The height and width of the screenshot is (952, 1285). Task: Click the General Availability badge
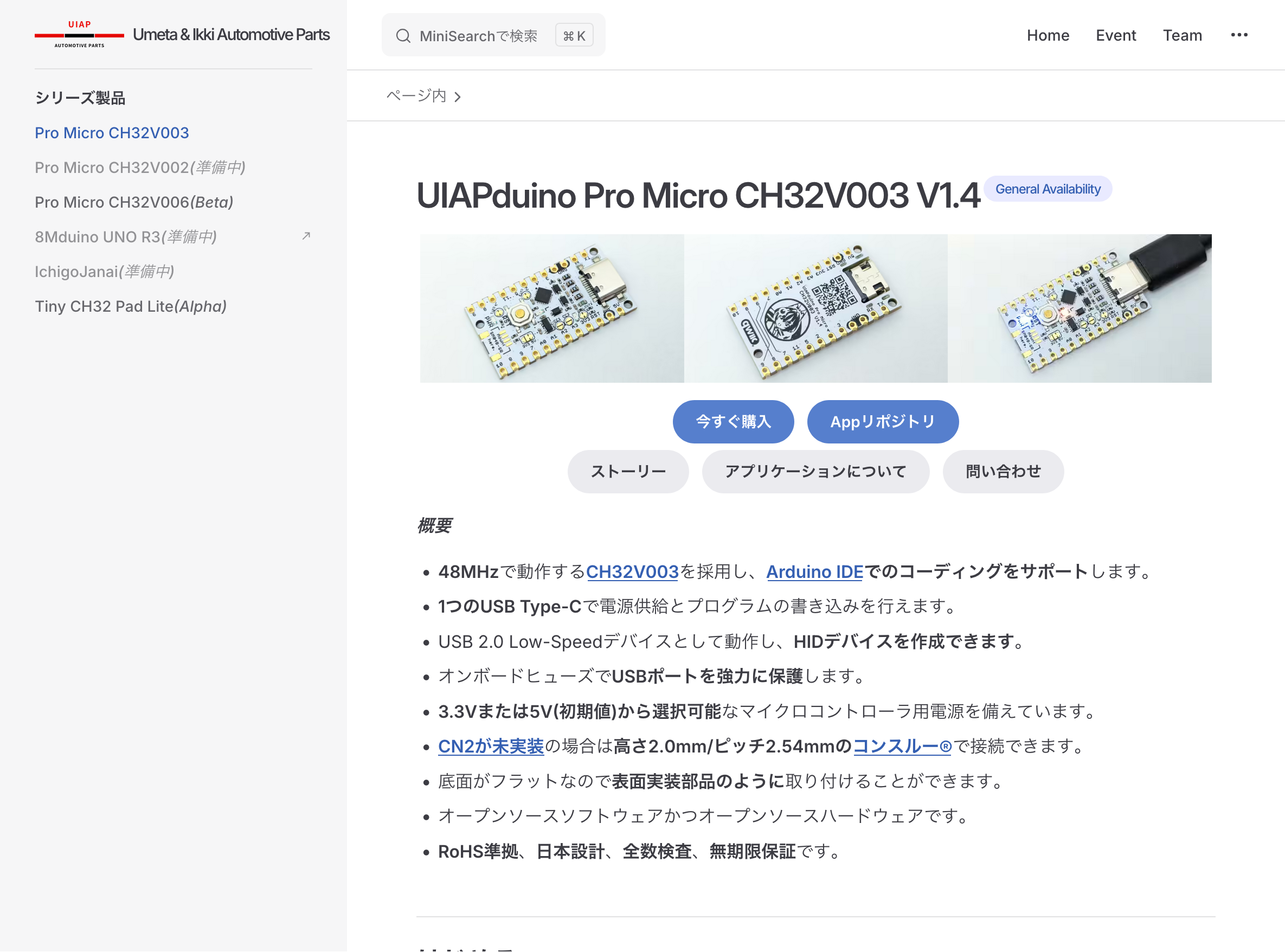click(x=1048, y=189)
